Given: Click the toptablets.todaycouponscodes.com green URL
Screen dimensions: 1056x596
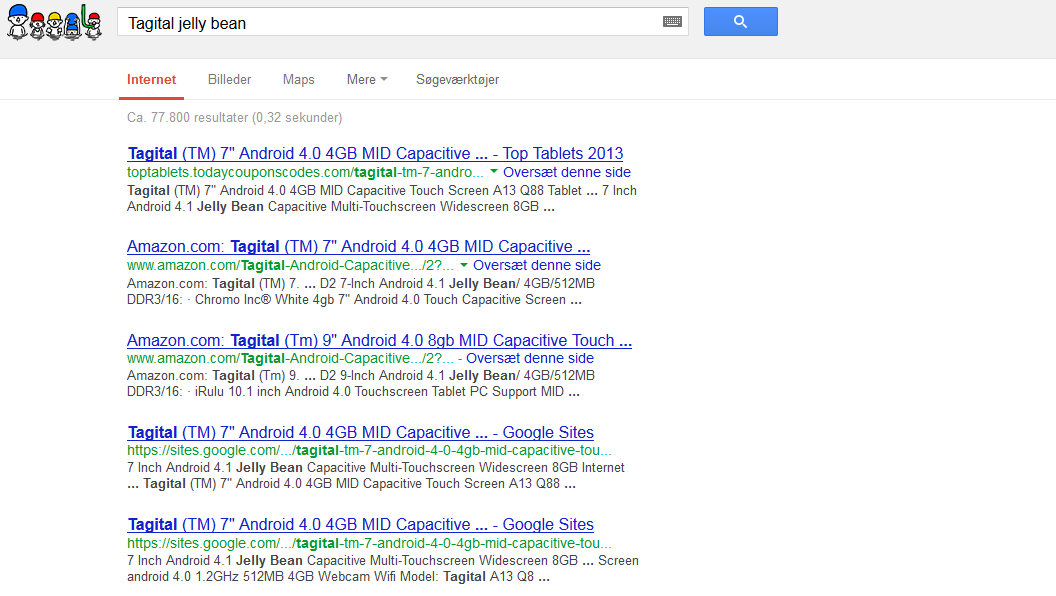Looking at the screenshot, I should coord(305,172).
